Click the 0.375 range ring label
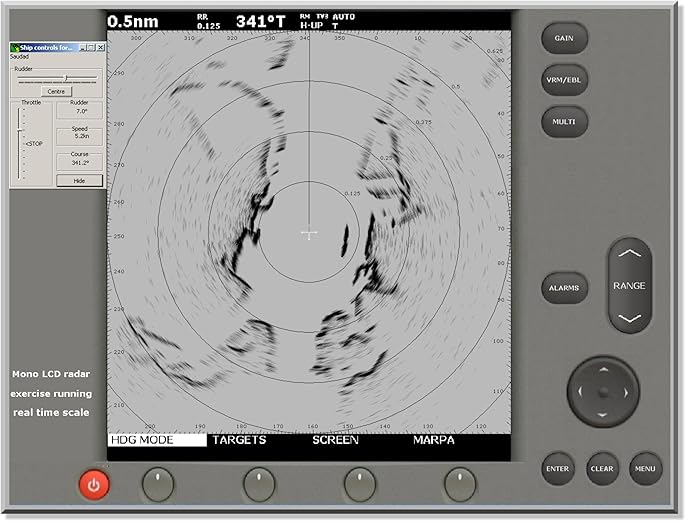The width and height of the screenshot is (688, 524). point(424,122)
